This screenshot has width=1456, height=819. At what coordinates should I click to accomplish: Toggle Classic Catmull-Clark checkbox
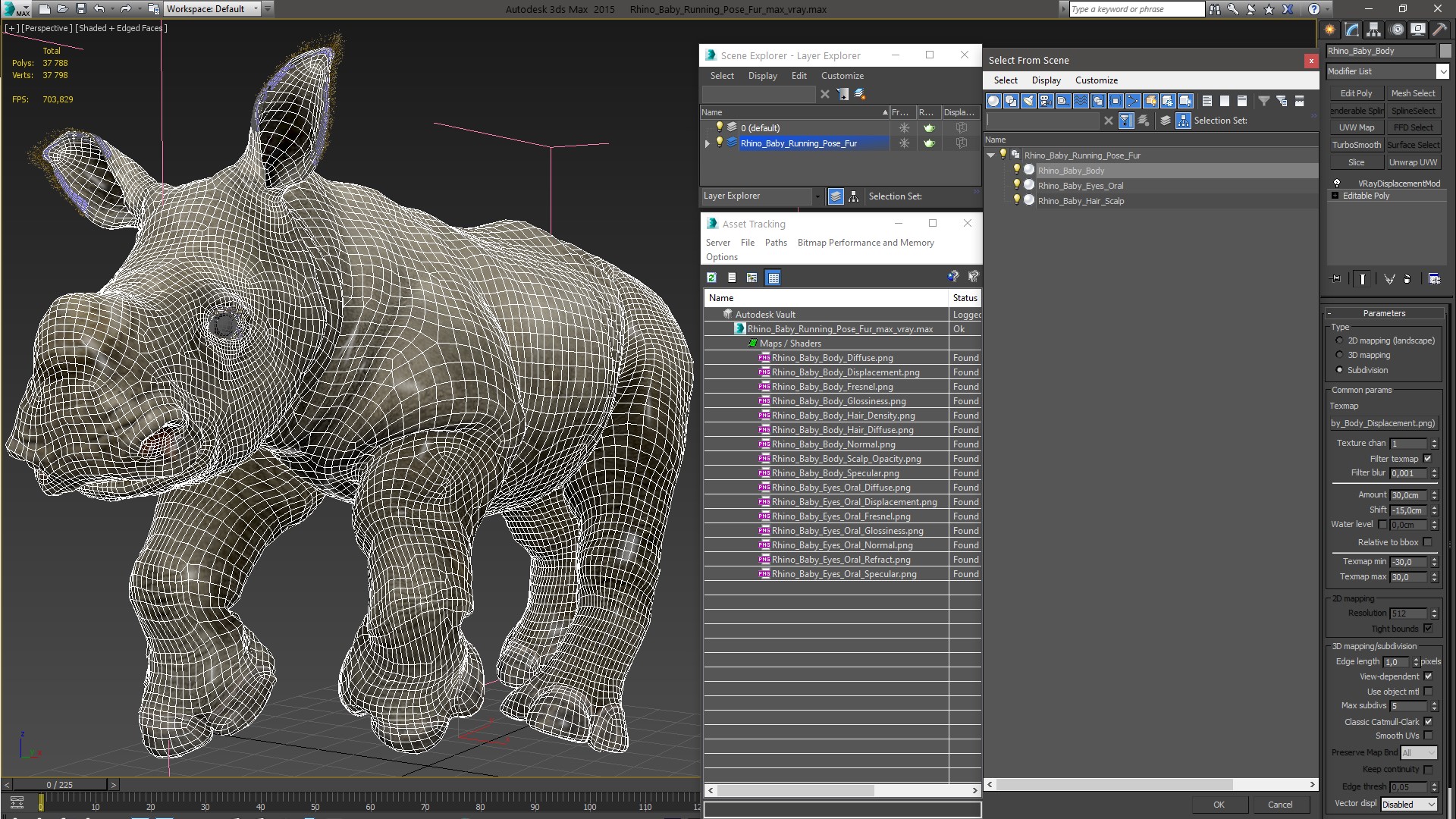pyautogui.click(x=1428, y=722)
